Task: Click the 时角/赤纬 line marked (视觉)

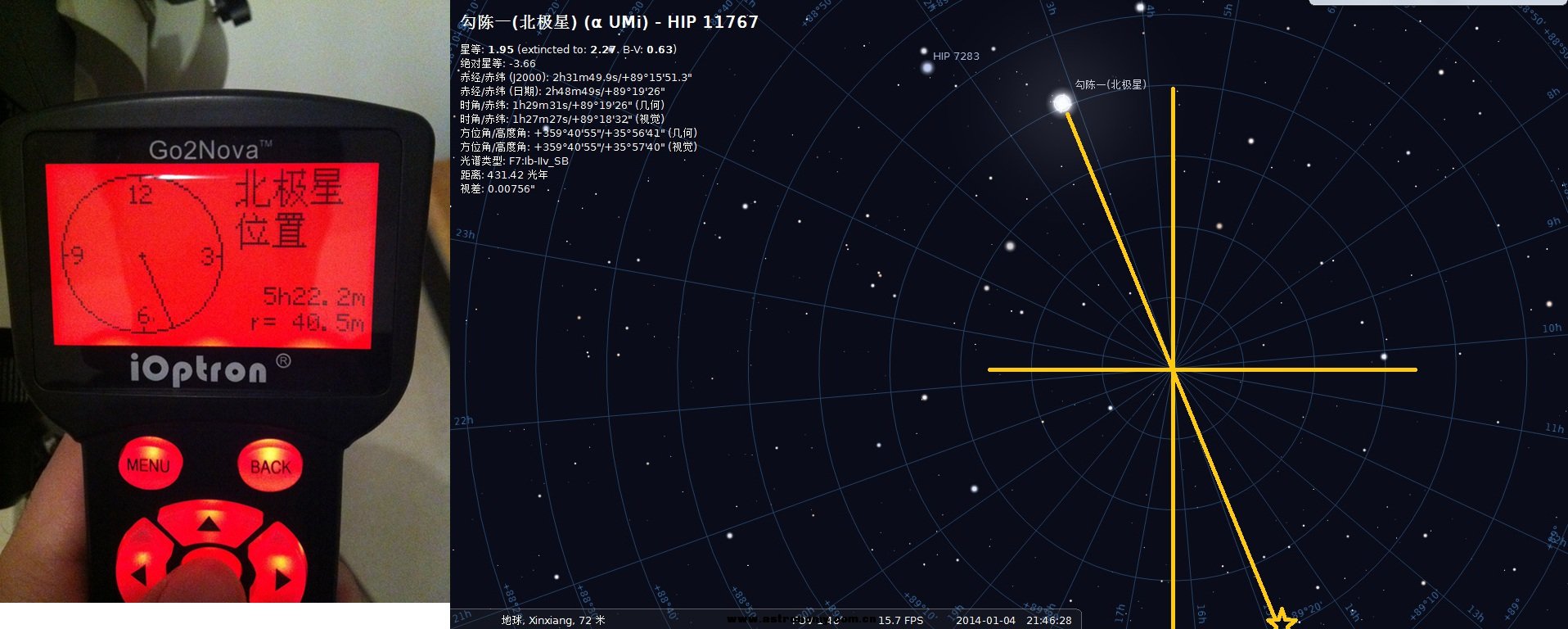Action: click(x=562, y=119)
